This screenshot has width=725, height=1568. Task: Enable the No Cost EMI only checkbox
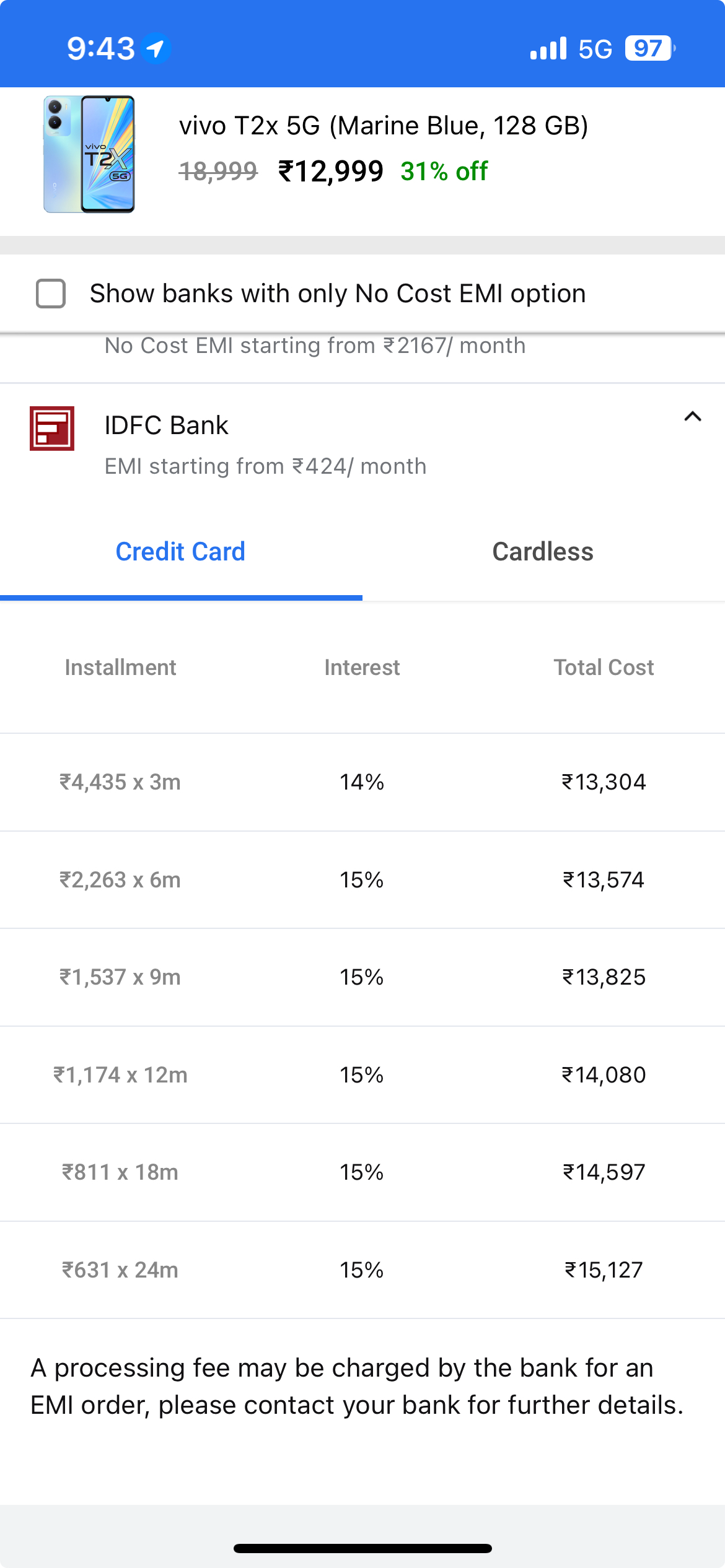[x=51, y=294]
